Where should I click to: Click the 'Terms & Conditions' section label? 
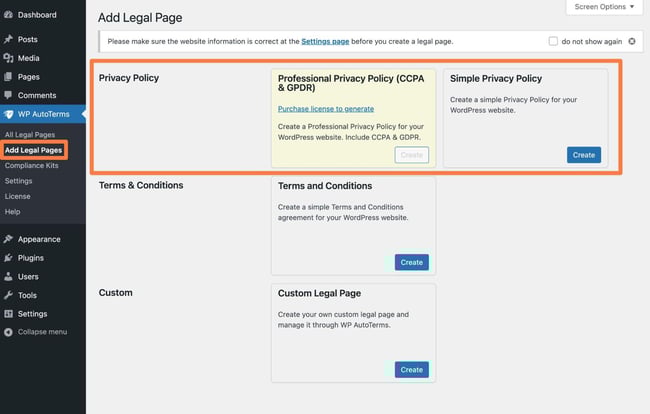click(x=141, y=185)
